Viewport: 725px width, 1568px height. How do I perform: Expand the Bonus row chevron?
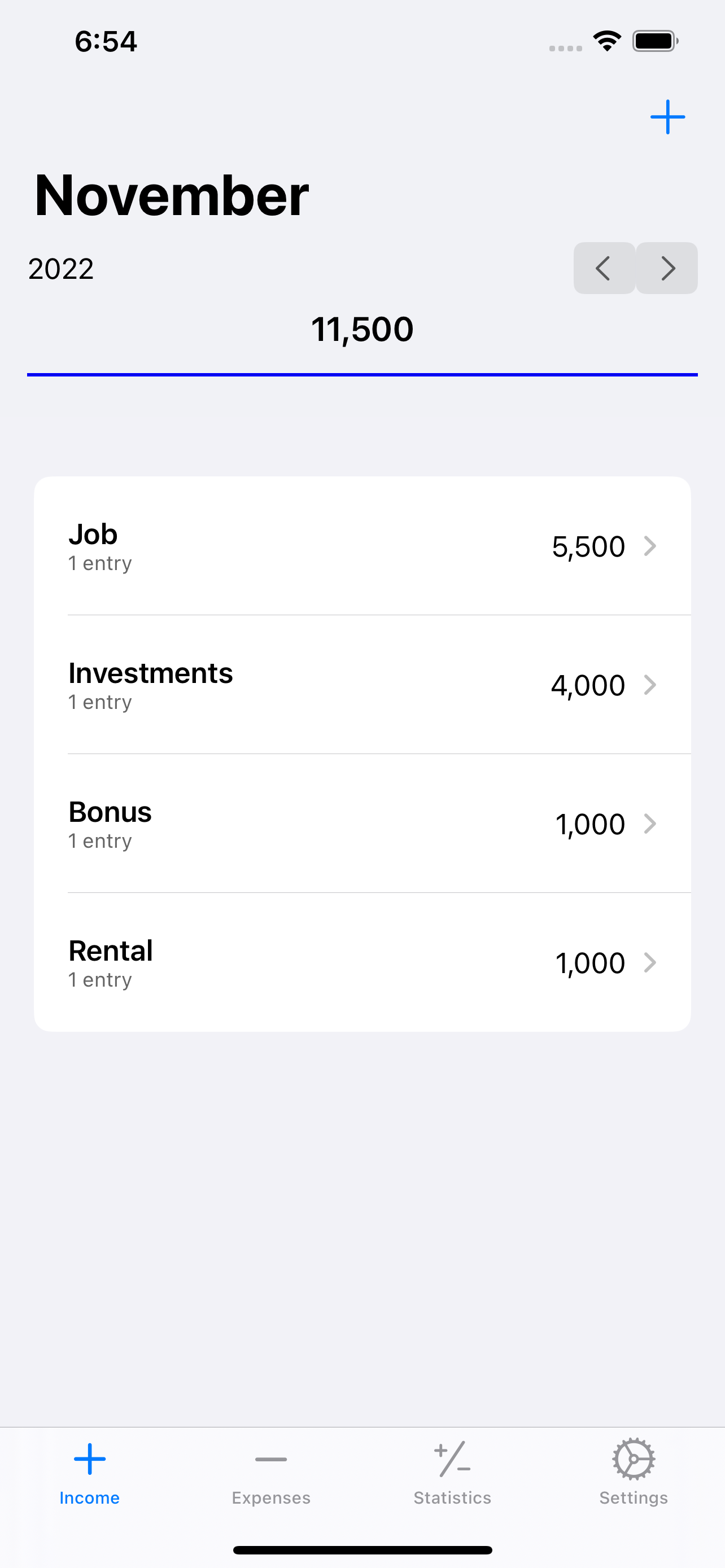tap(650, 824)
